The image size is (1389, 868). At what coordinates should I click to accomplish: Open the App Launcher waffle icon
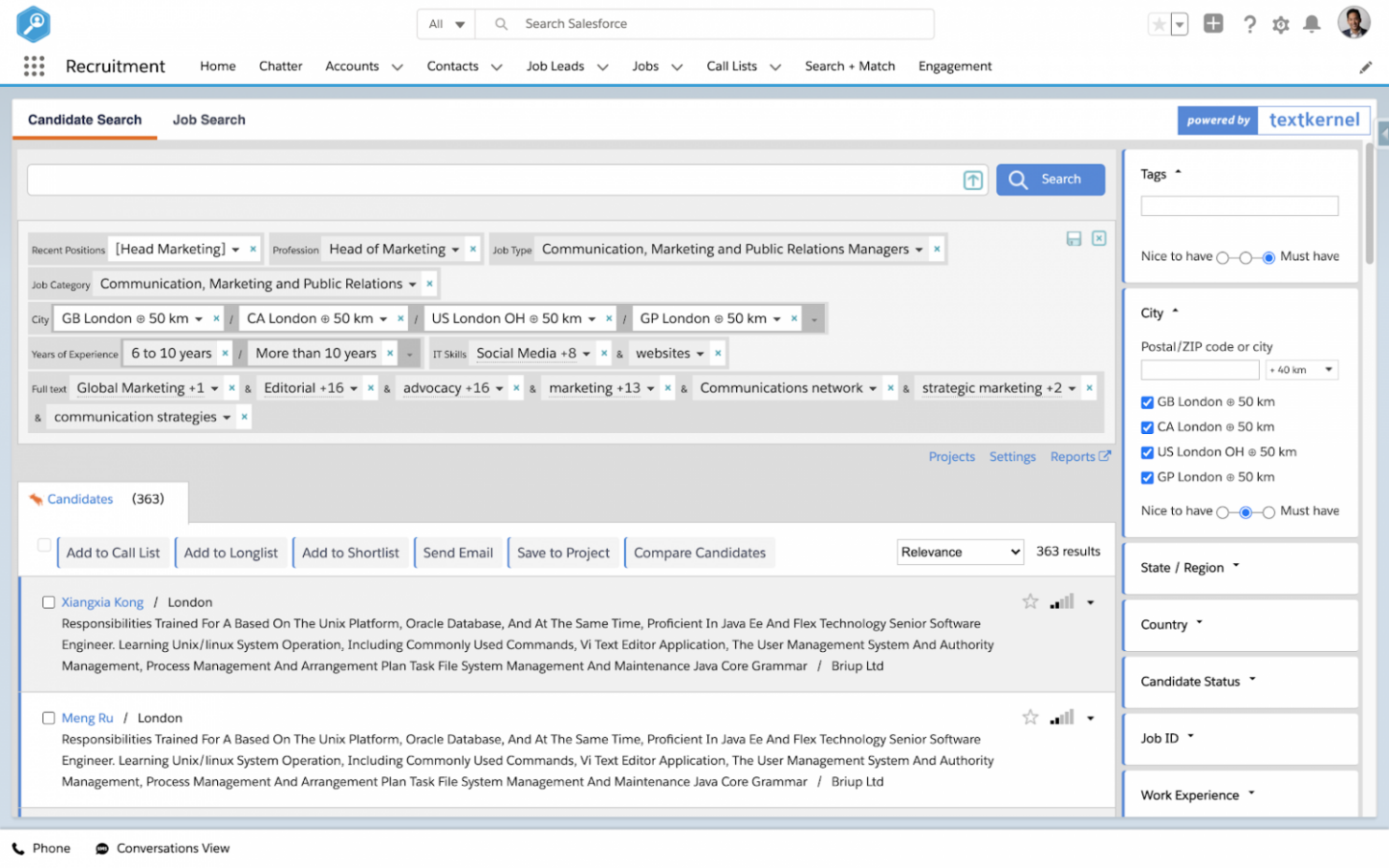coord(34,66)
